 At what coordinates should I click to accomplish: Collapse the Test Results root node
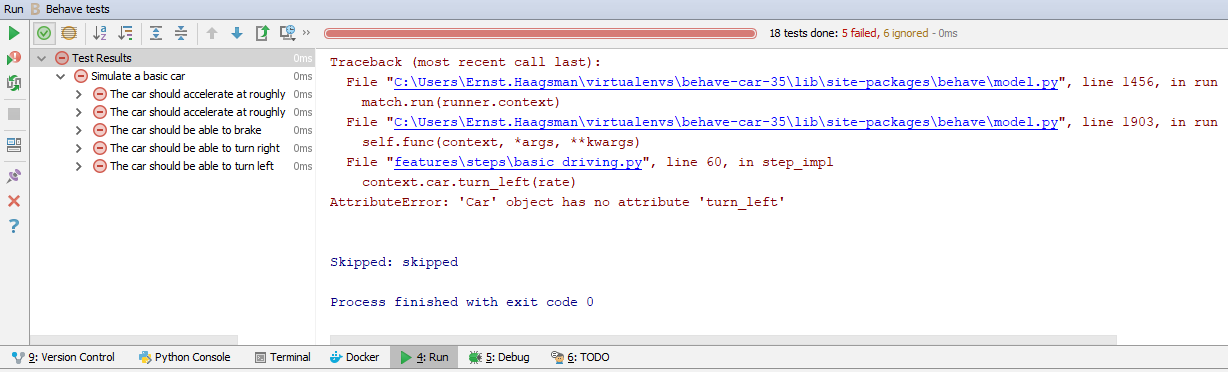(42, 58)
